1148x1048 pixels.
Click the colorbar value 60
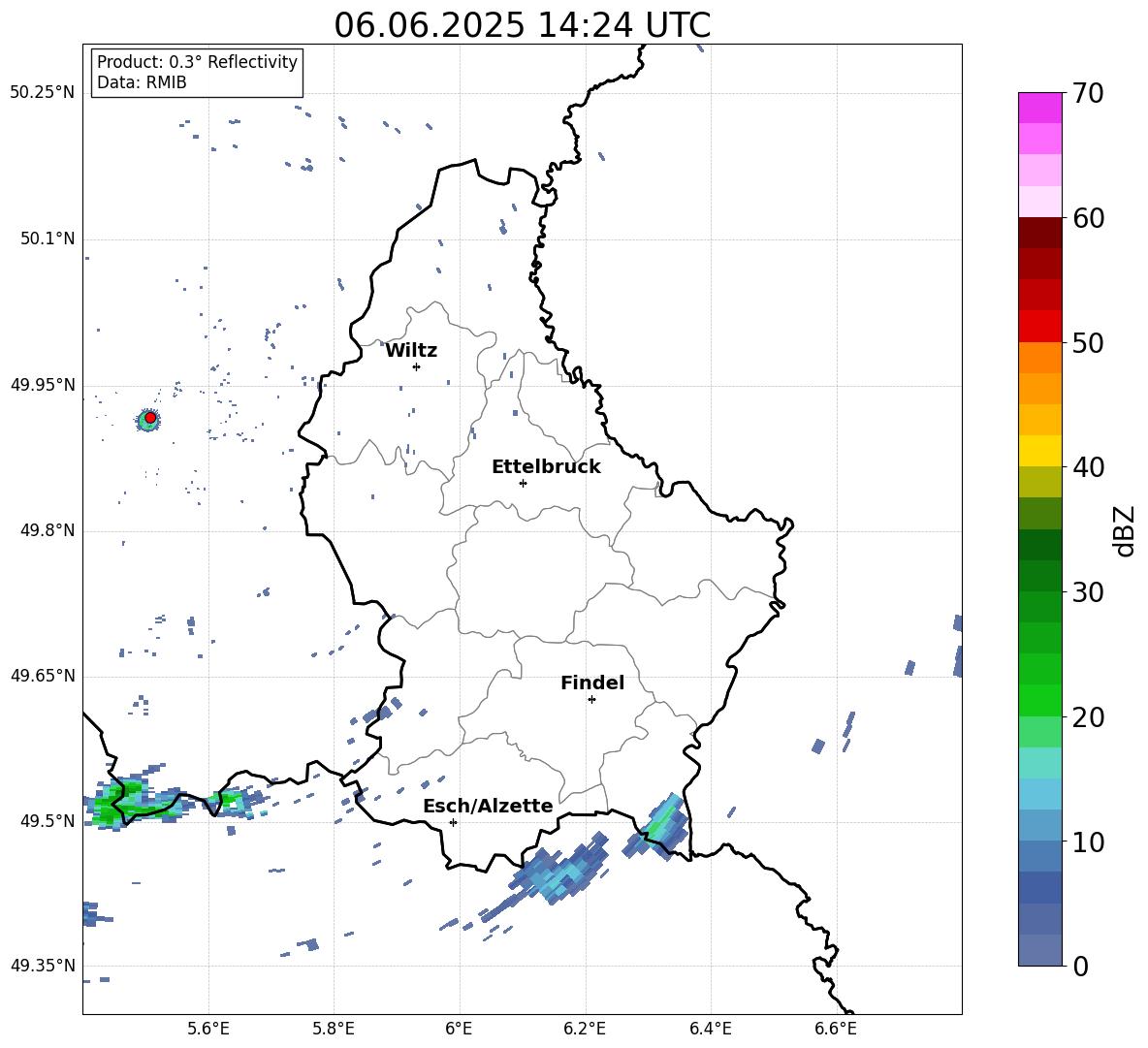click(1088, 218)
